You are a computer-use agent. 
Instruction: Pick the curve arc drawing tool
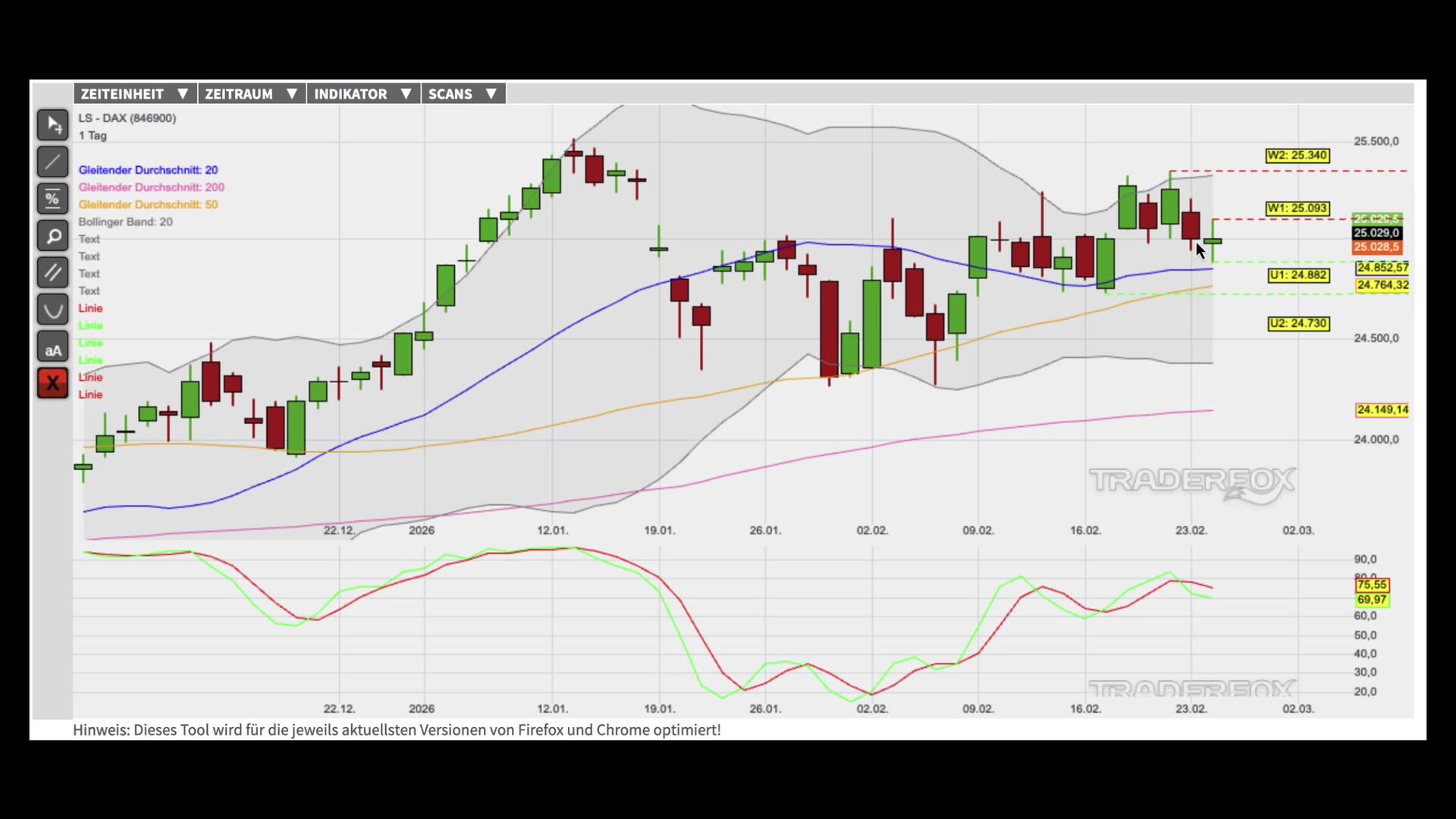(52, 309)
